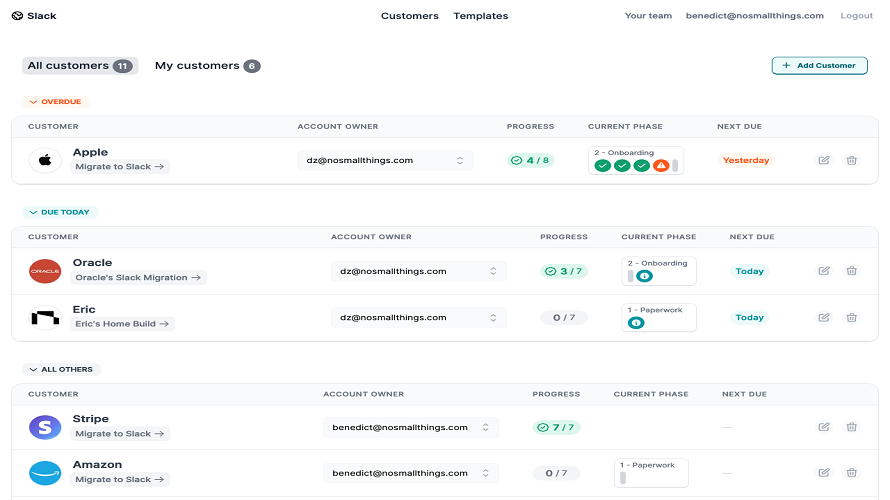Open the Templates menu
Viewport: 890px width, 500px height.
[480, 16]
